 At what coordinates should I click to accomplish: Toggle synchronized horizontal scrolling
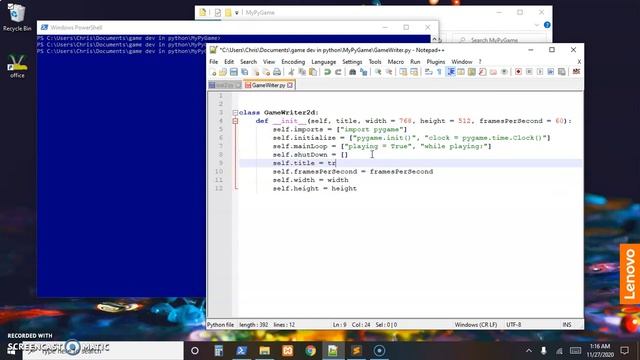point(414,72)
